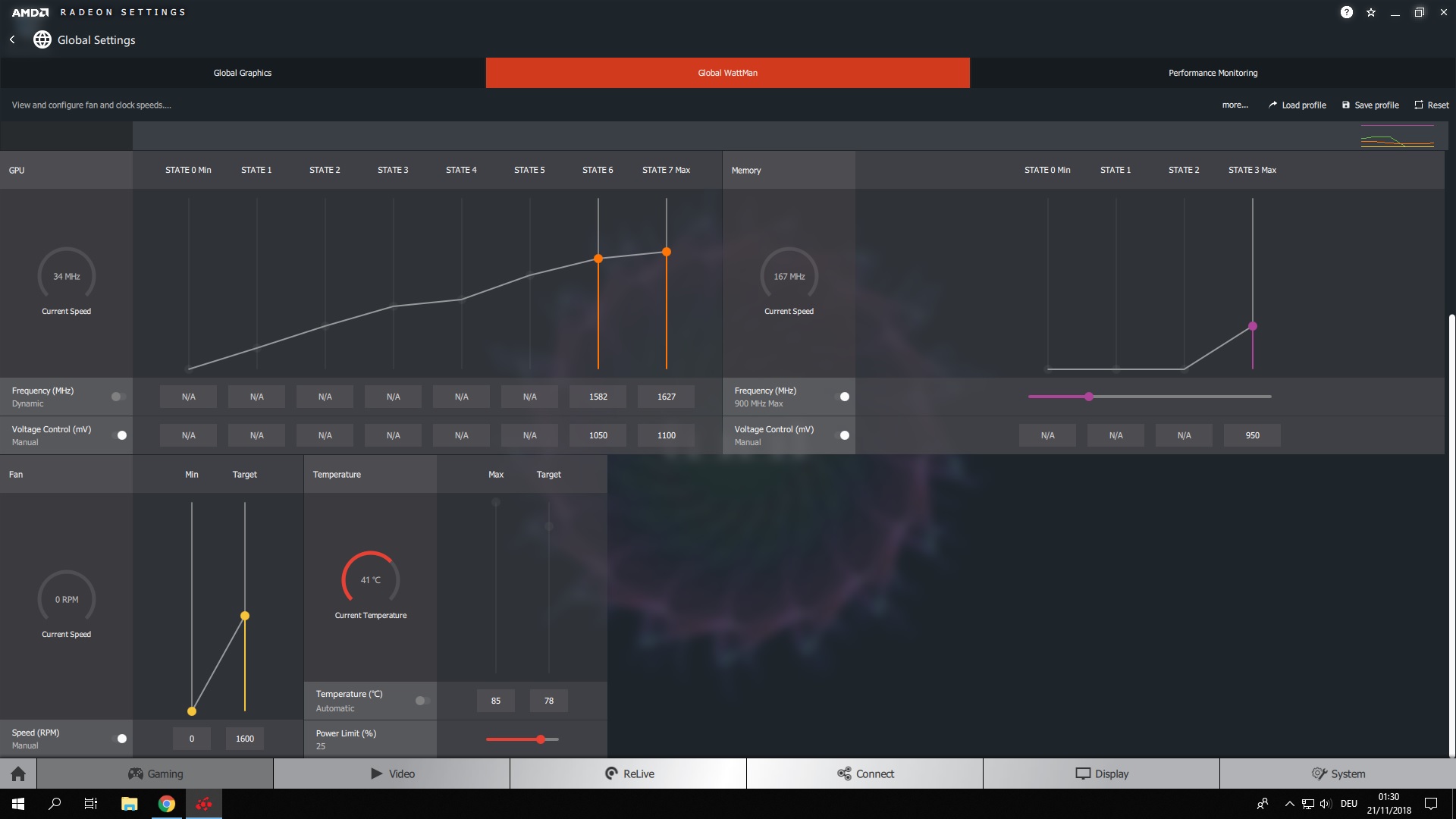Viewport: 1456px width, 819px height.
Task: Click the back arrow beside Global Settings
Action: (12, 39)
